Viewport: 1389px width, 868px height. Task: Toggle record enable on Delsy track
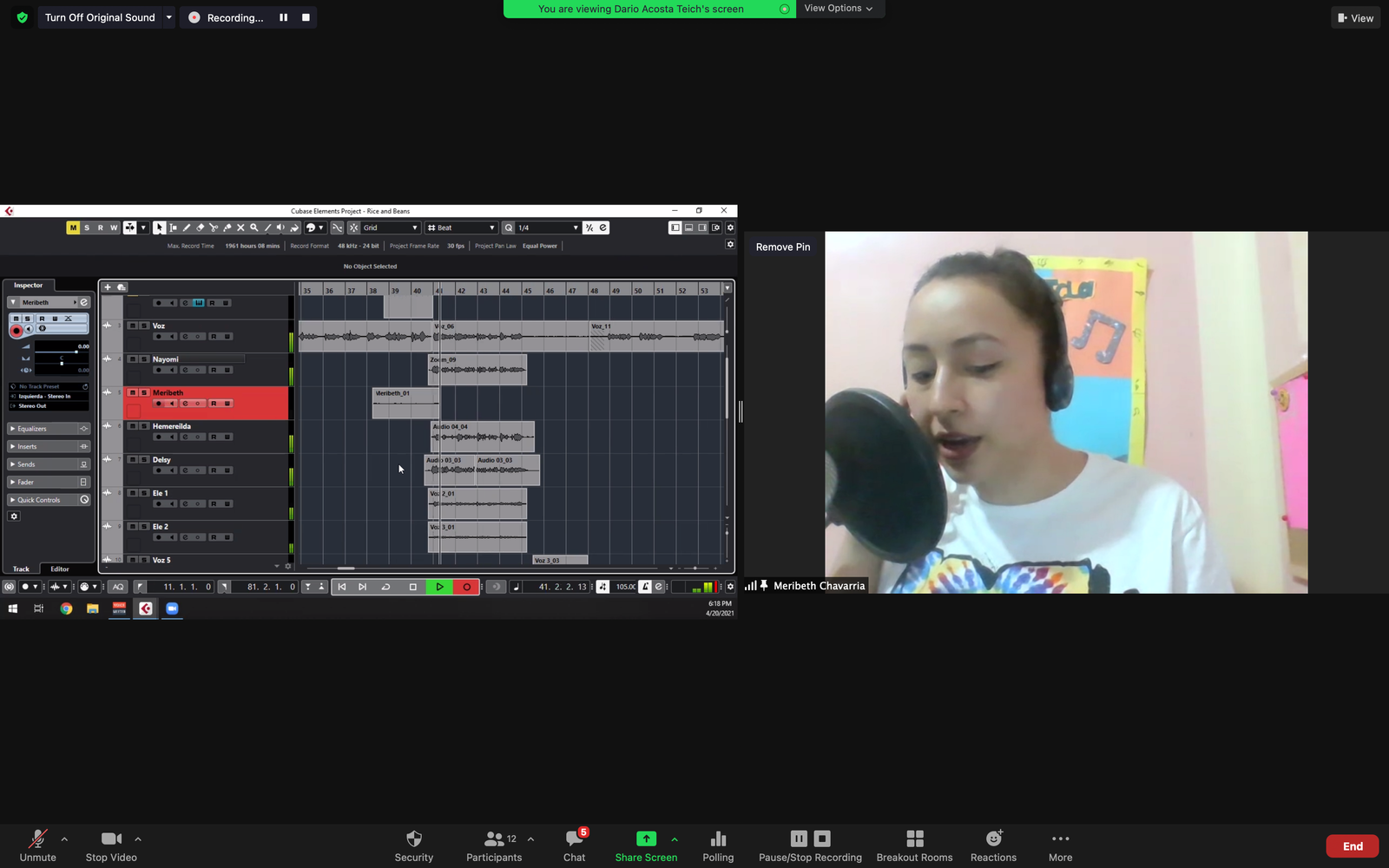158,470
